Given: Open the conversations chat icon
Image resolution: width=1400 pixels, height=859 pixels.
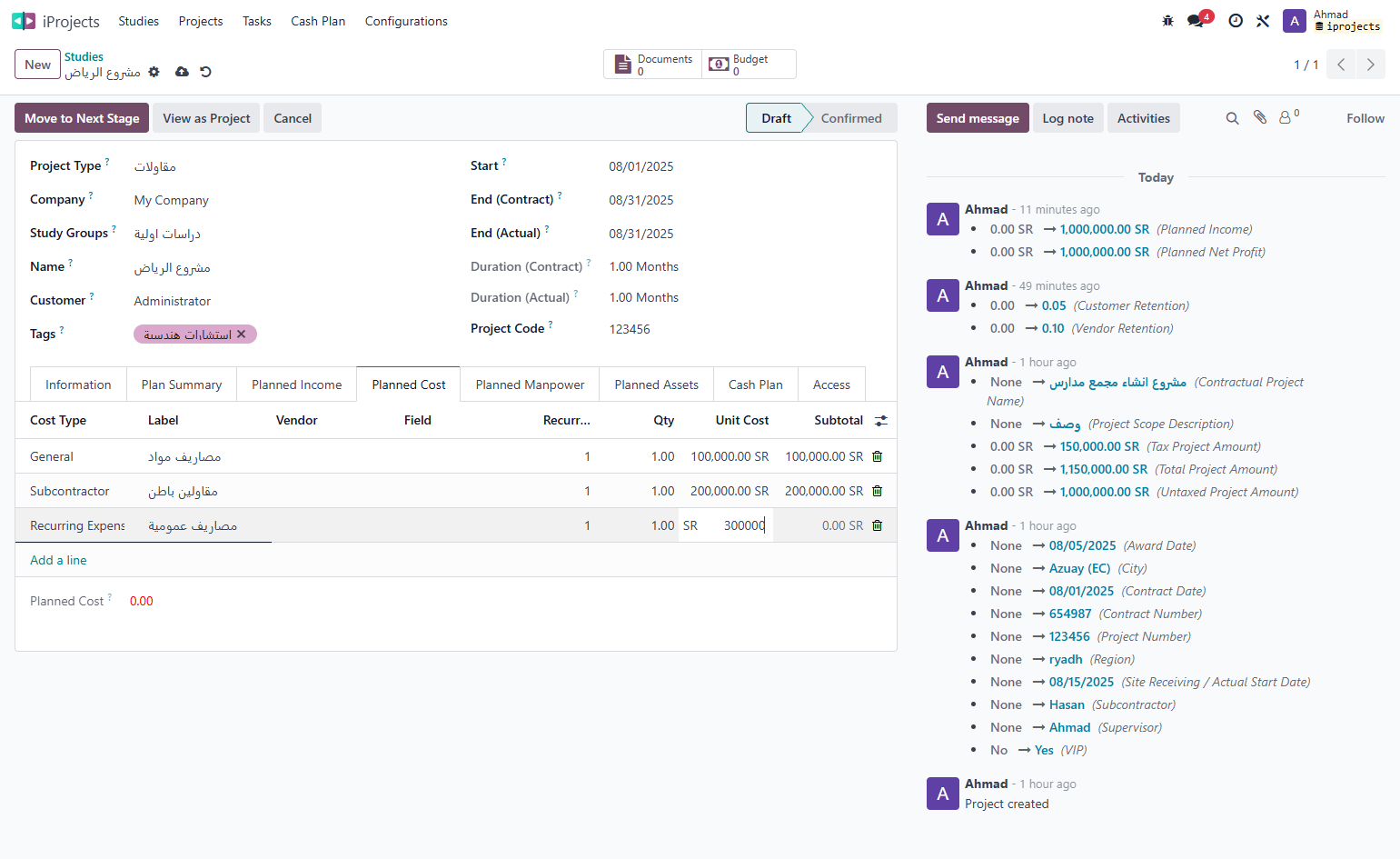Looking at the screenshot, I should [1196, 21].
